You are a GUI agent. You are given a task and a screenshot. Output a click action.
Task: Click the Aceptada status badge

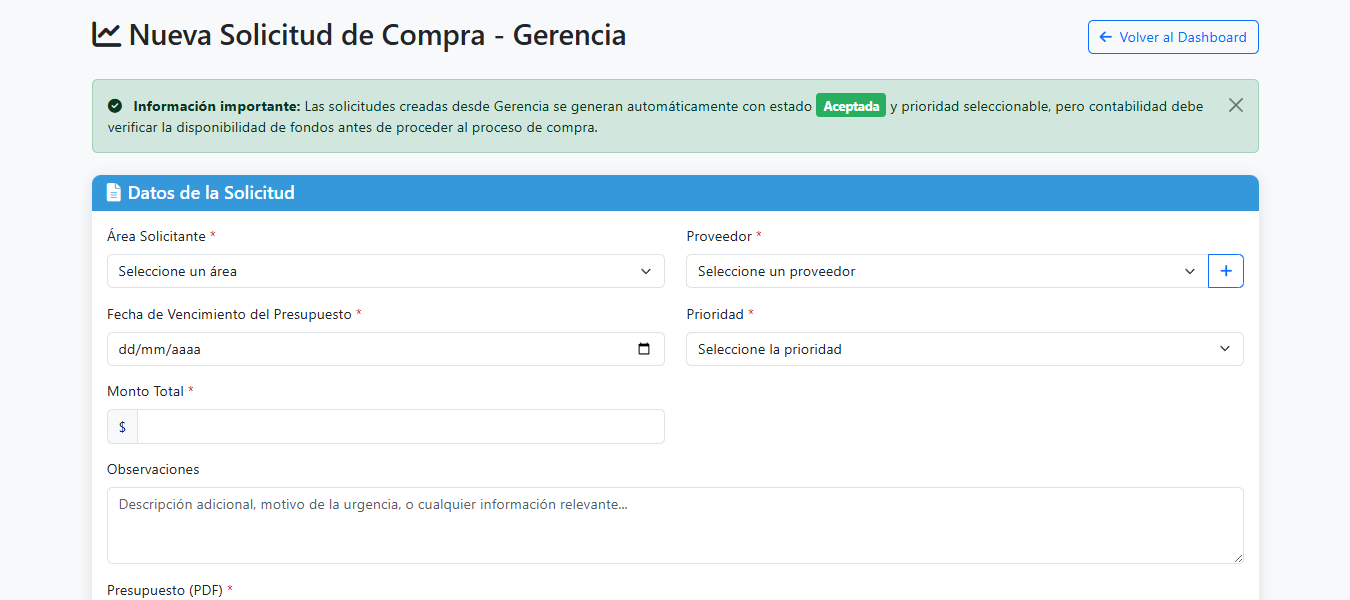point(850,105)
